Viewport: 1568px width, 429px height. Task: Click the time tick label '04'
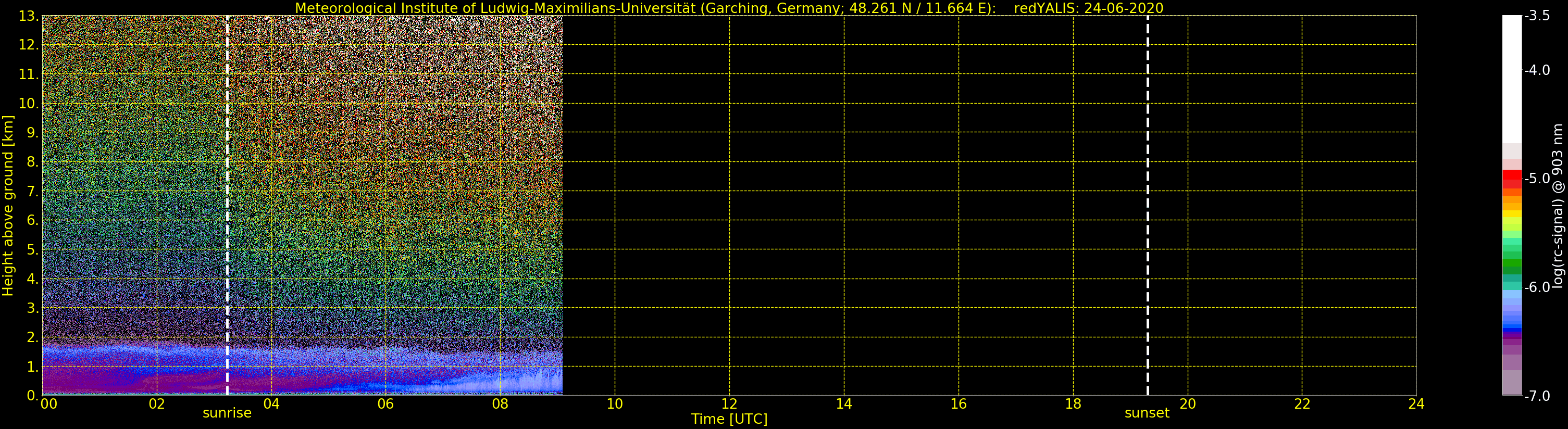click(271, 404)
